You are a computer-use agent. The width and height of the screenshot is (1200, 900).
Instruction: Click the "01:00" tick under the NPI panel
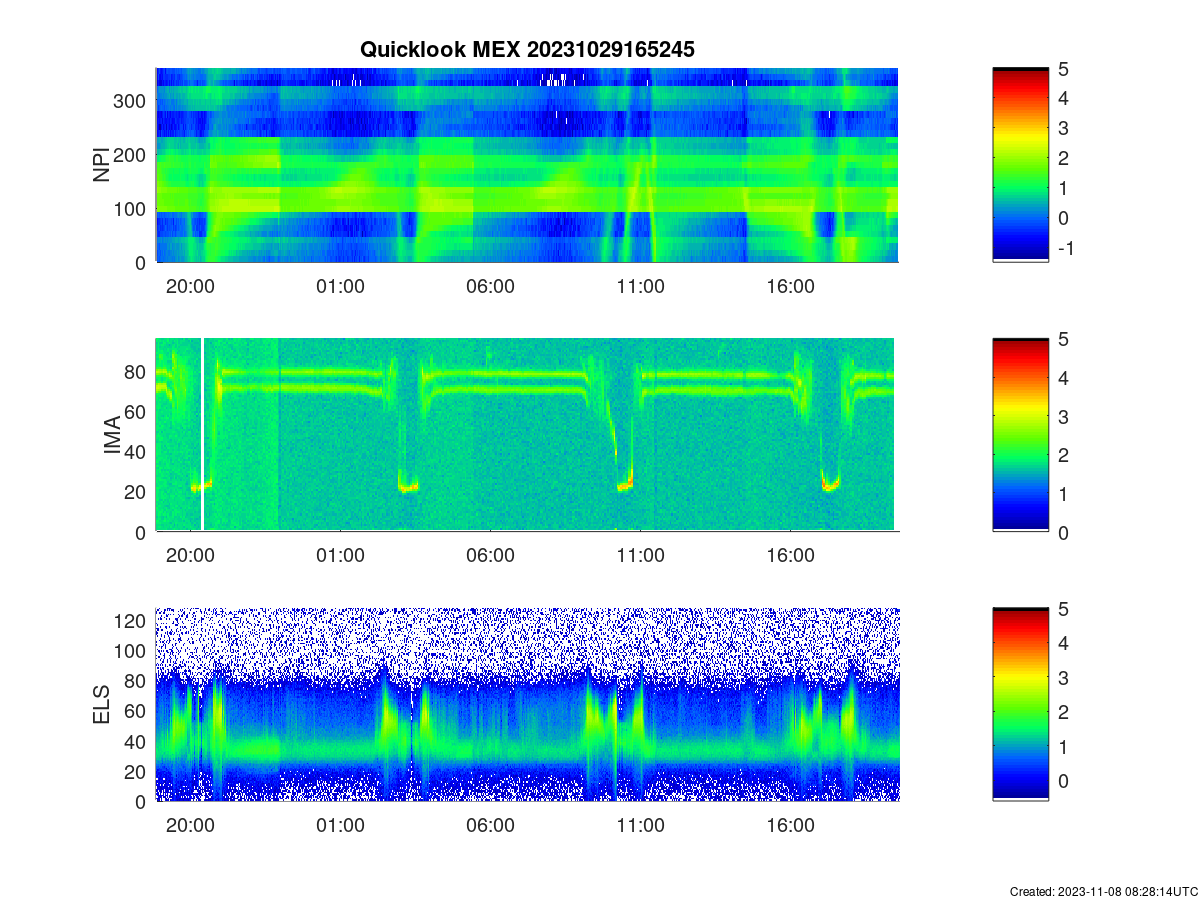[x=340, y=286]
